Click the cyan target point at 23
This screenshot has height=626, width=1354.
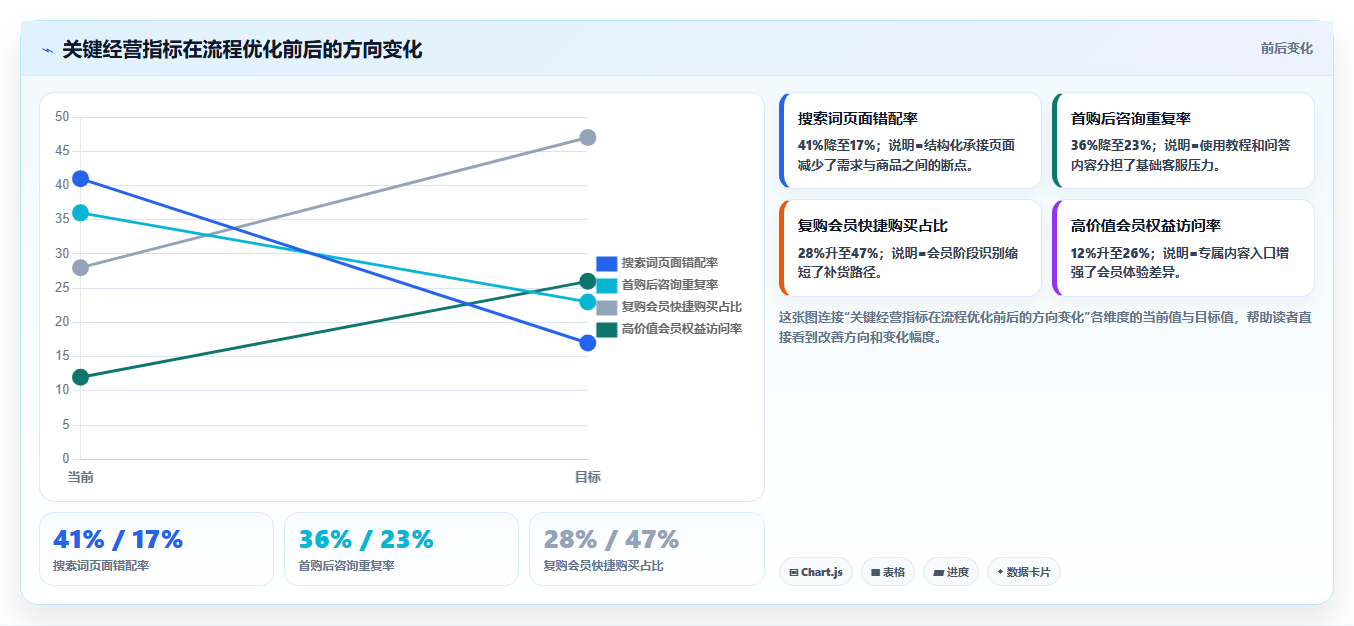(x=588, y=302)
